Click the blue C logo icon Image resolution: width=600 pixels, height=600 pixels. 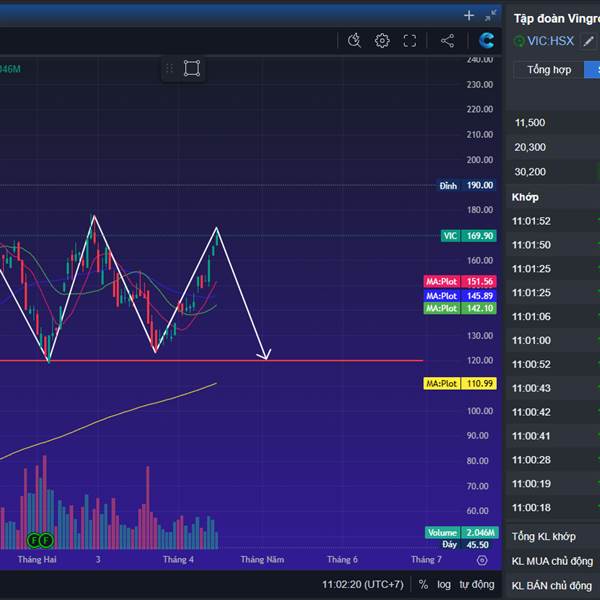pyautogui.click(x=486, y=40)
